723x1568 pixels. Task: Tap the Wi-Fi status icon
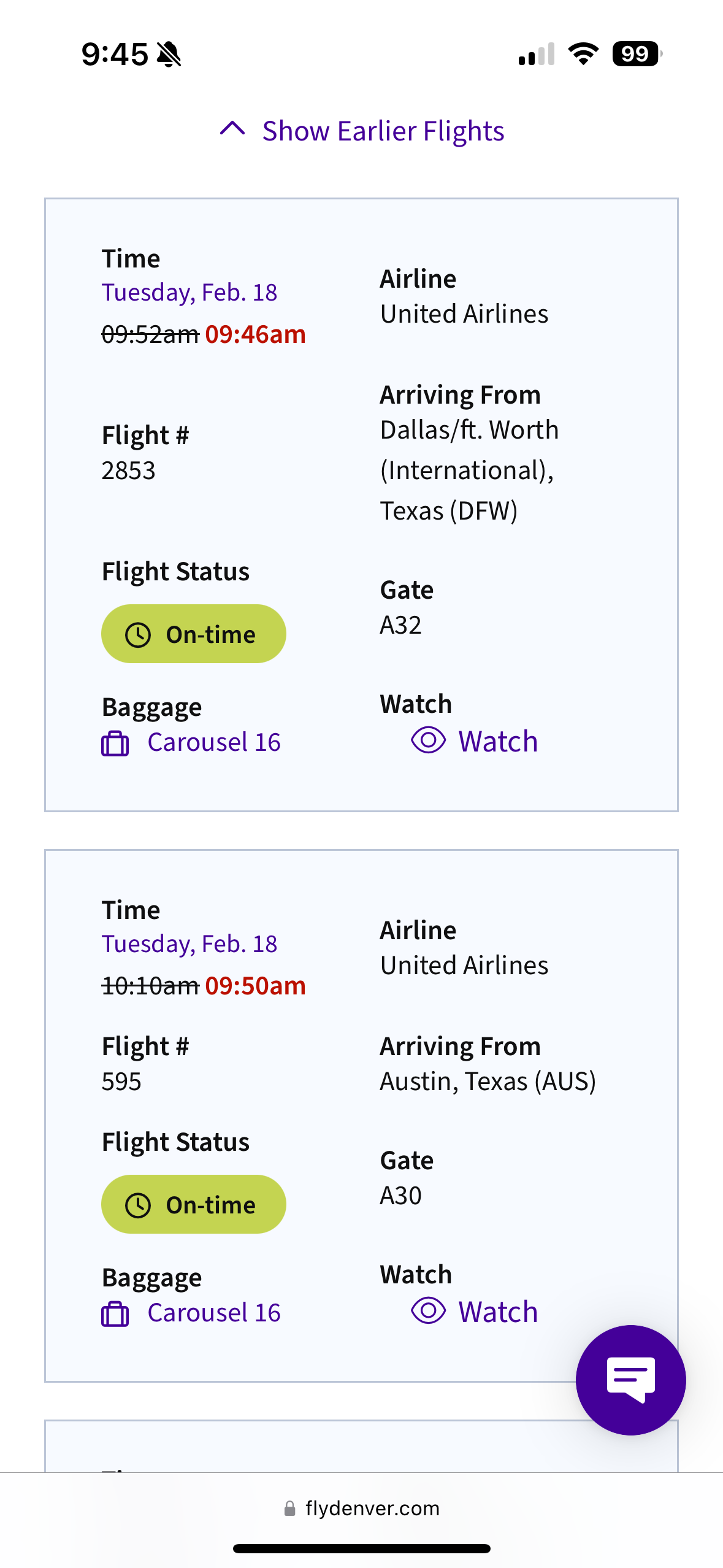(x=583, y=54)
